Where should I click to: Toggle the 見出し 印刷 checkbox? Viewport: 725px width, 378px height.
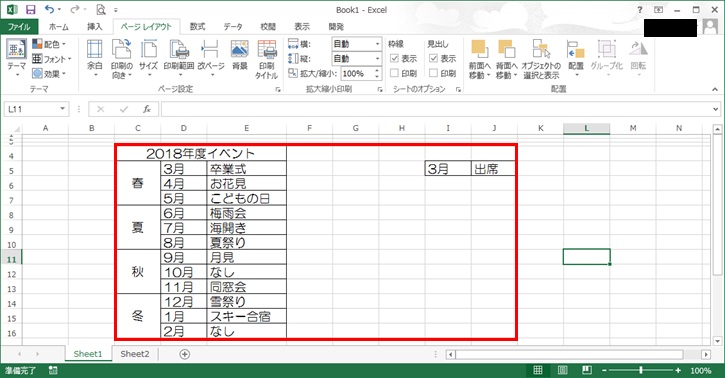click(x=433, y=73)
